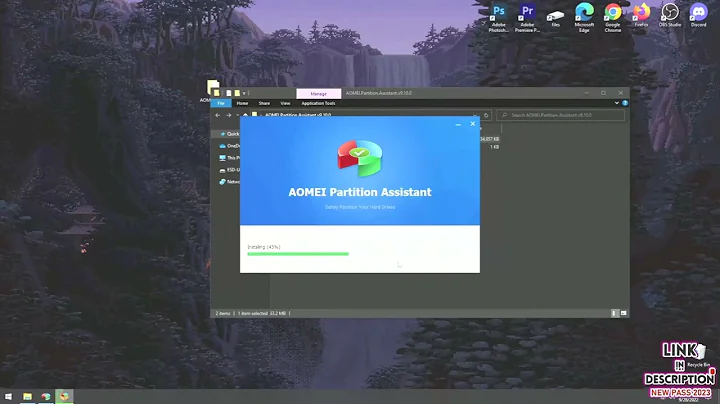Select ESD-USB drive in navigation pane

[230, 170]
